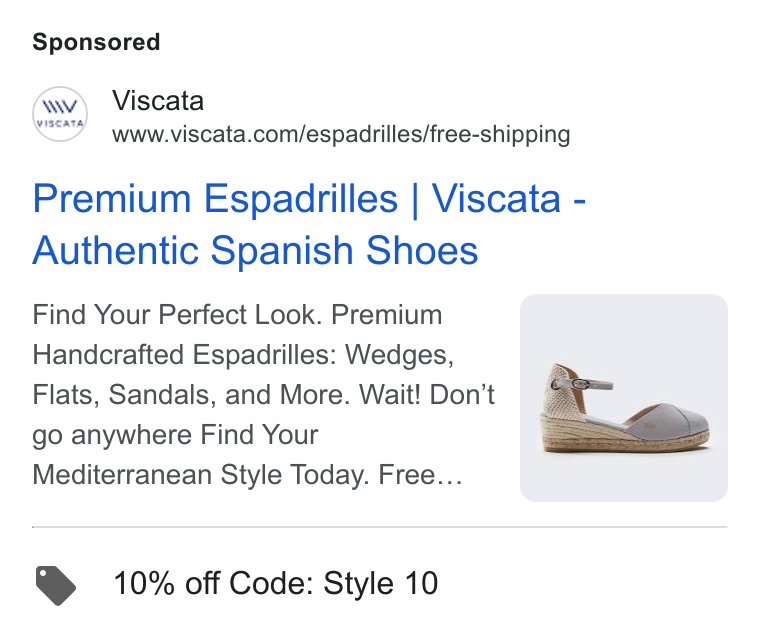Select the Viscata advertiser name
Viewport: 760px width, 644px height.
pyautogui.click(x=158, y=101)
